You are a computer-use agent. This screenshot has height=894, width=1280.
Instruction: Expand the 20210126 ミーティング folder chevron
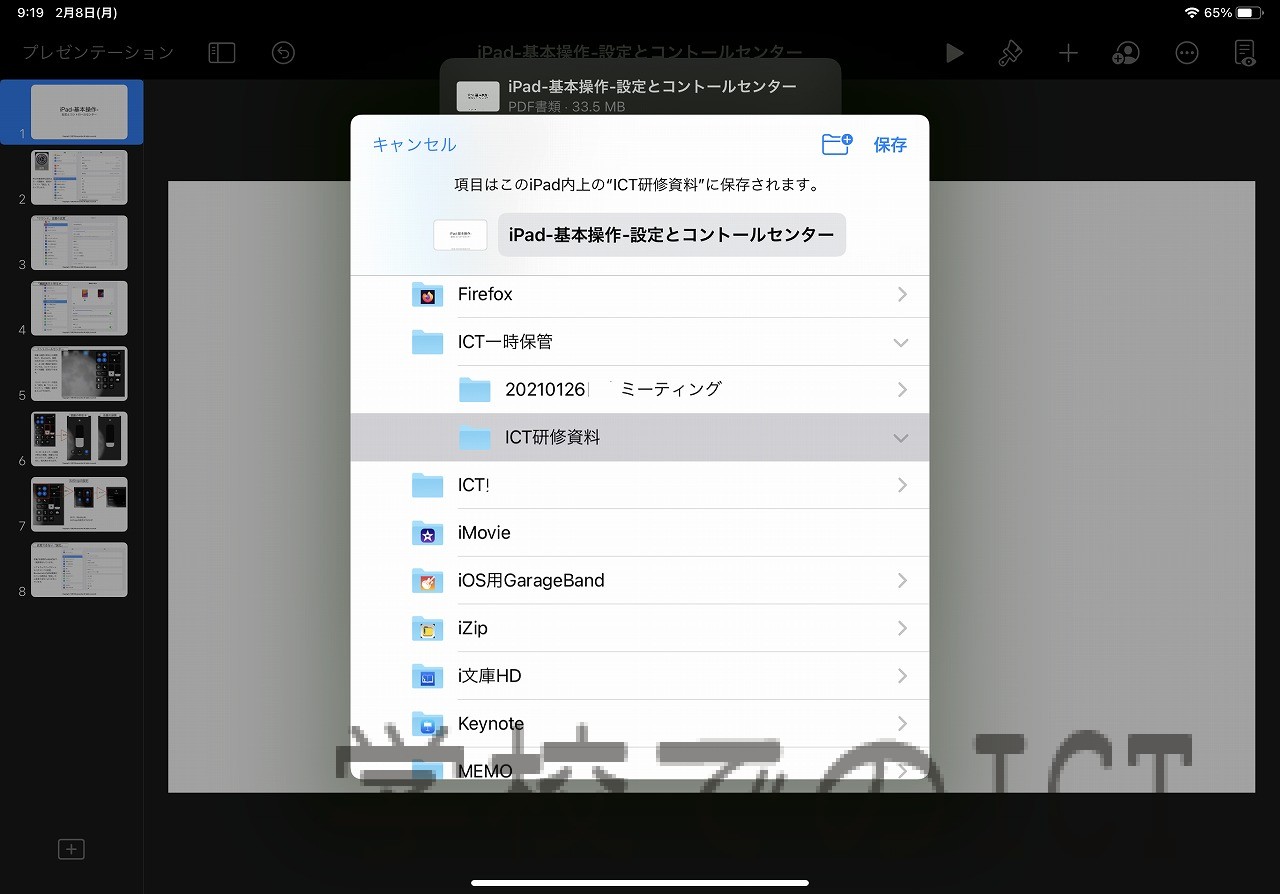point(902,390)
